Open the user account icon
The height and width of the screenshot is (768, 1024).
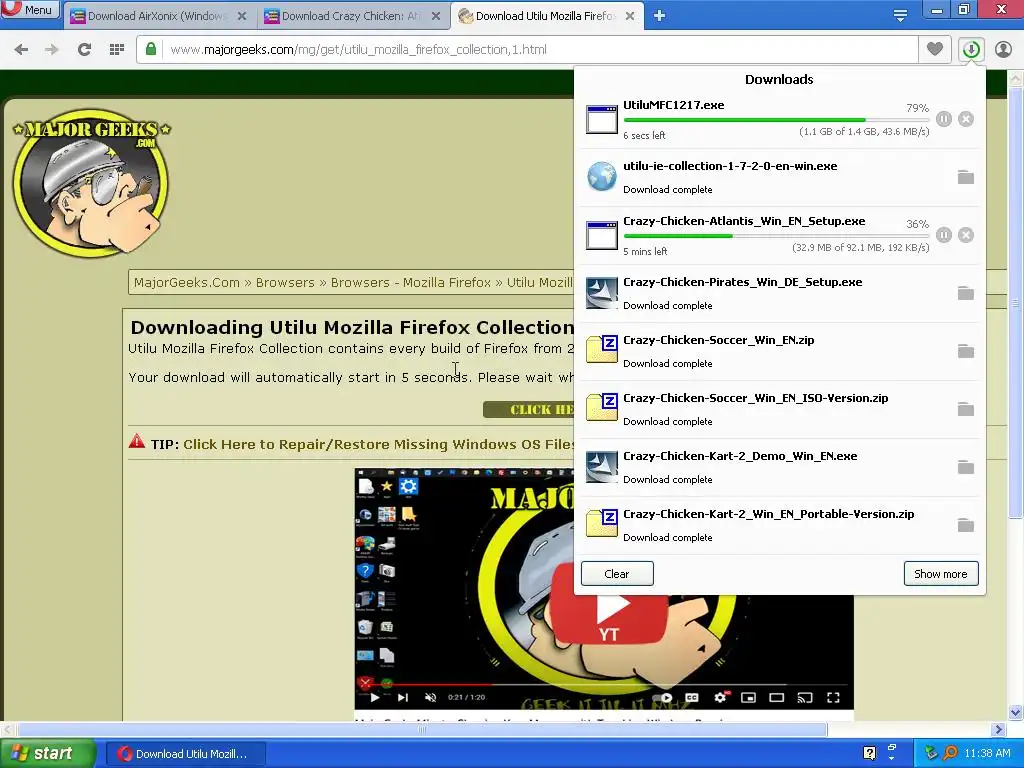coord(1003,50)
